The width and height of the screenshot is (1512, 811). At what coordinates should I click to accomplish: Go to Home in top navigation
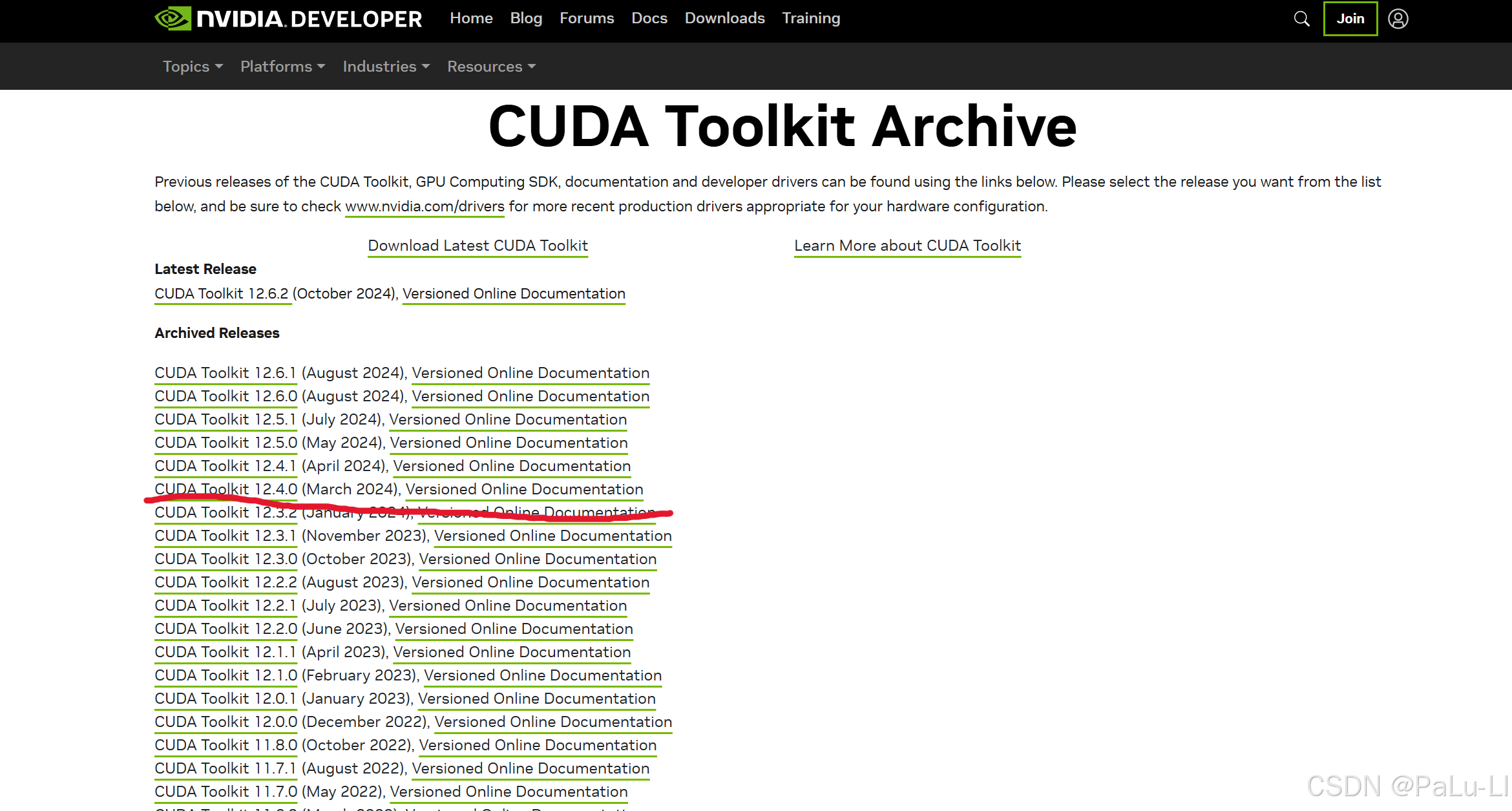471,19
